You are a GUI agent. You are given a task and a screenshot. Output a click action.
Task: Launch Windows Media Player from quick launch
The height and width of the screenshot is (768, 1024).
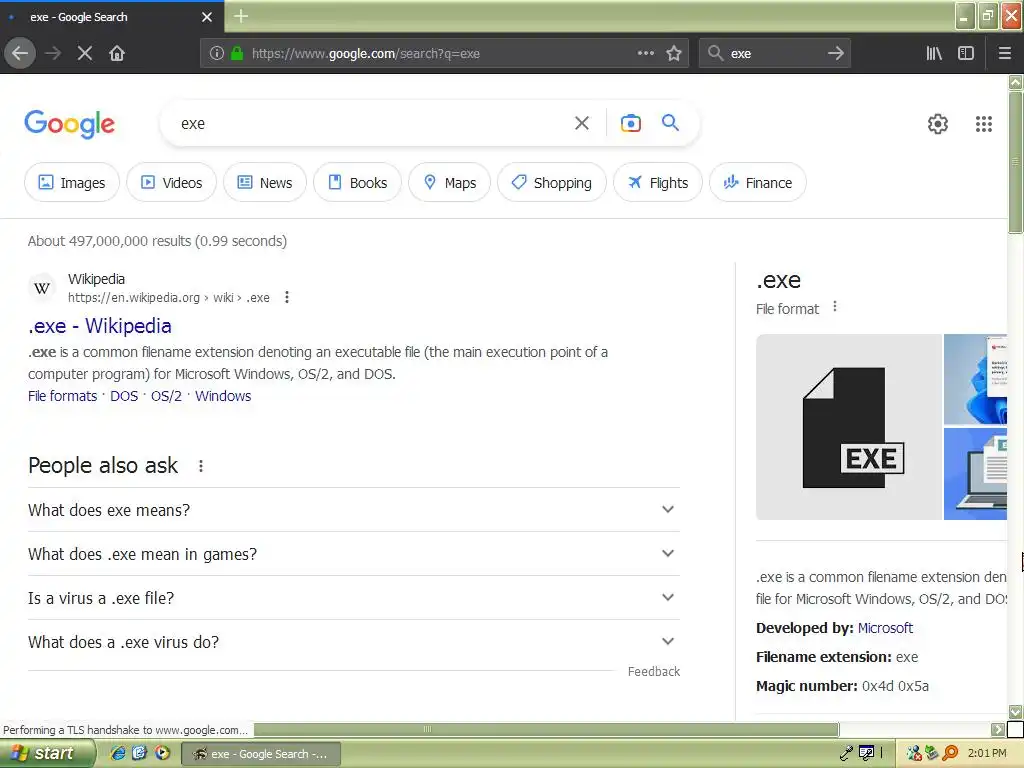pyautogui.click(x=162, y=753)
